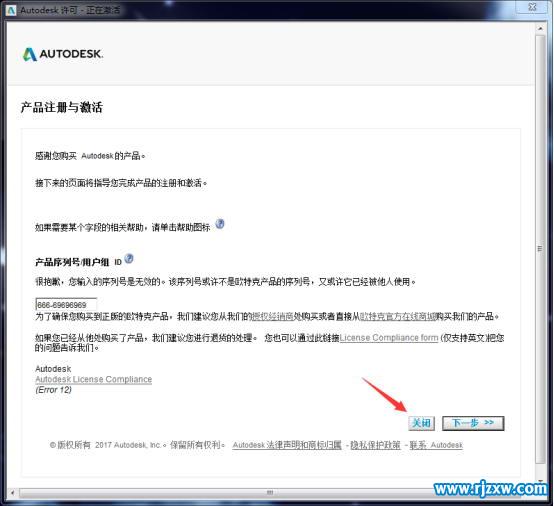Open the License Compliance form link
Viewport: 554px width, 506px height.
(389, 338)
